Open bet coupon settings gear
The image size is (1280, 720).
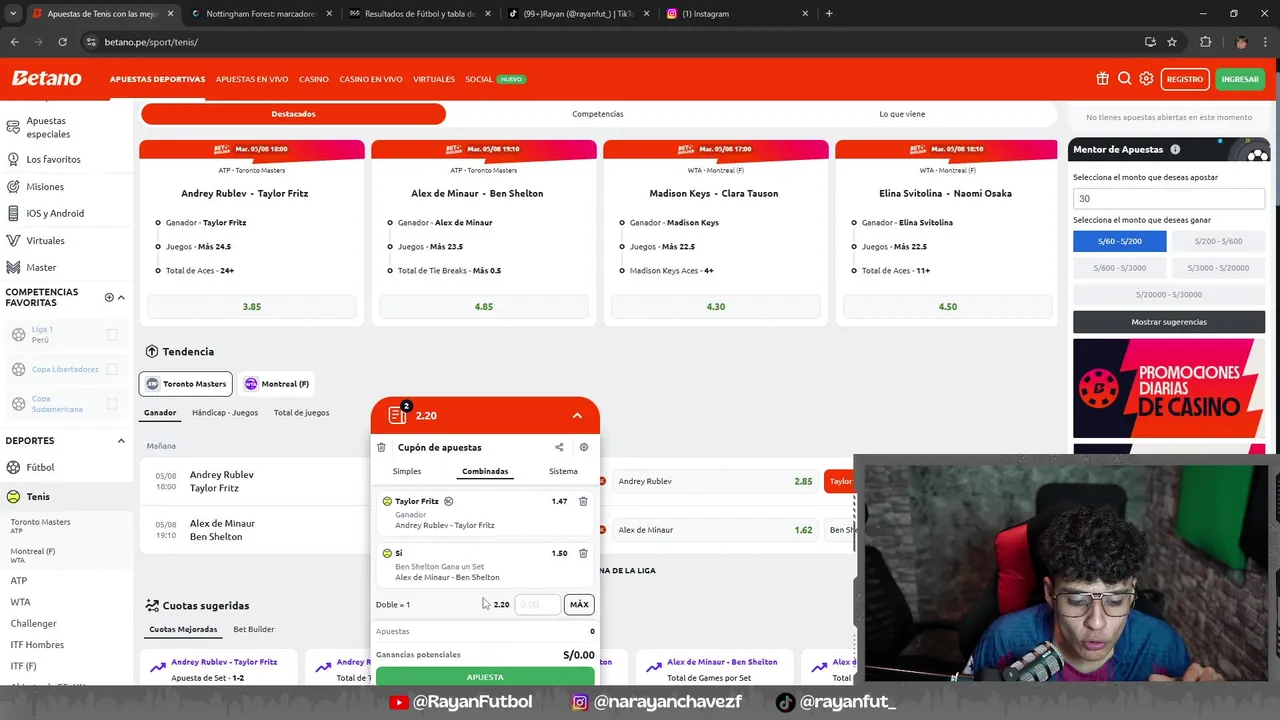click(x=584, y=447)
